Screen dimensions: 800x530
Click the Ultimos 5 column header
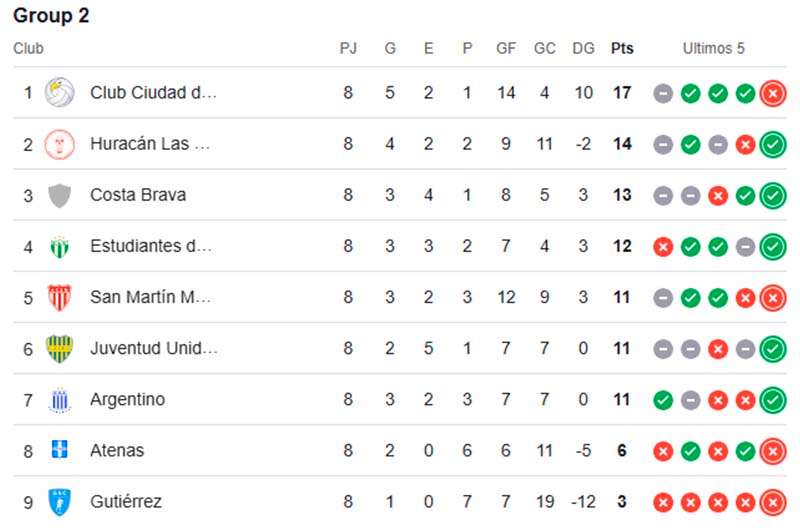pyautogui.click(x=713, y=48)
